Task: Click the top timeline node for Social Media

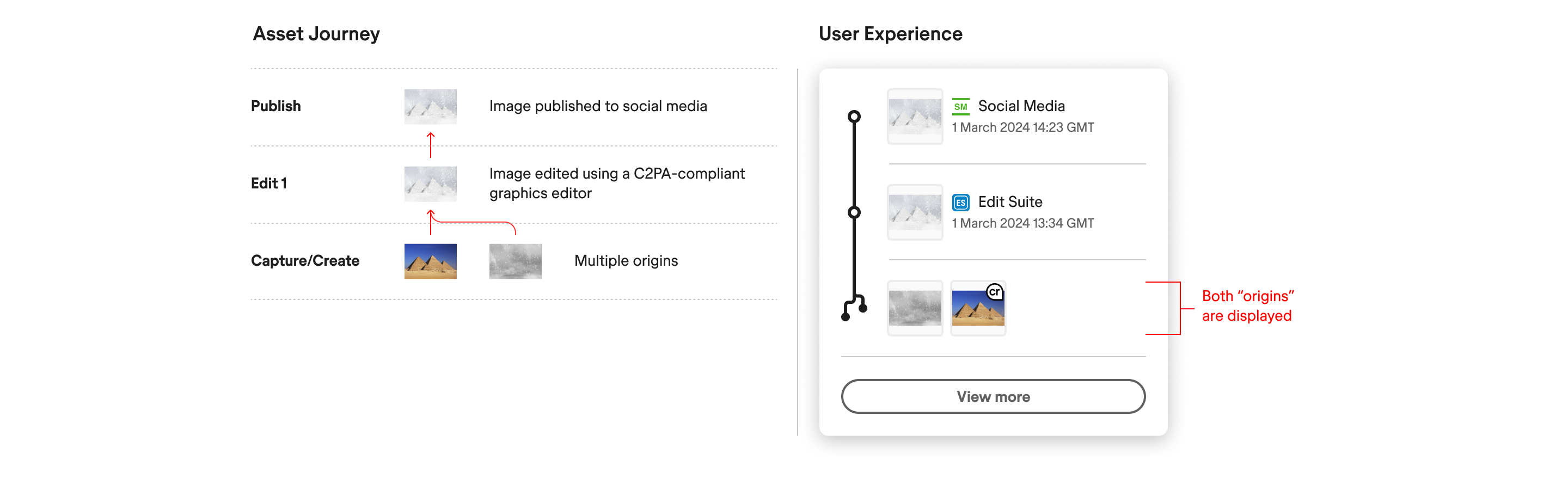Action: coord(854,117)
